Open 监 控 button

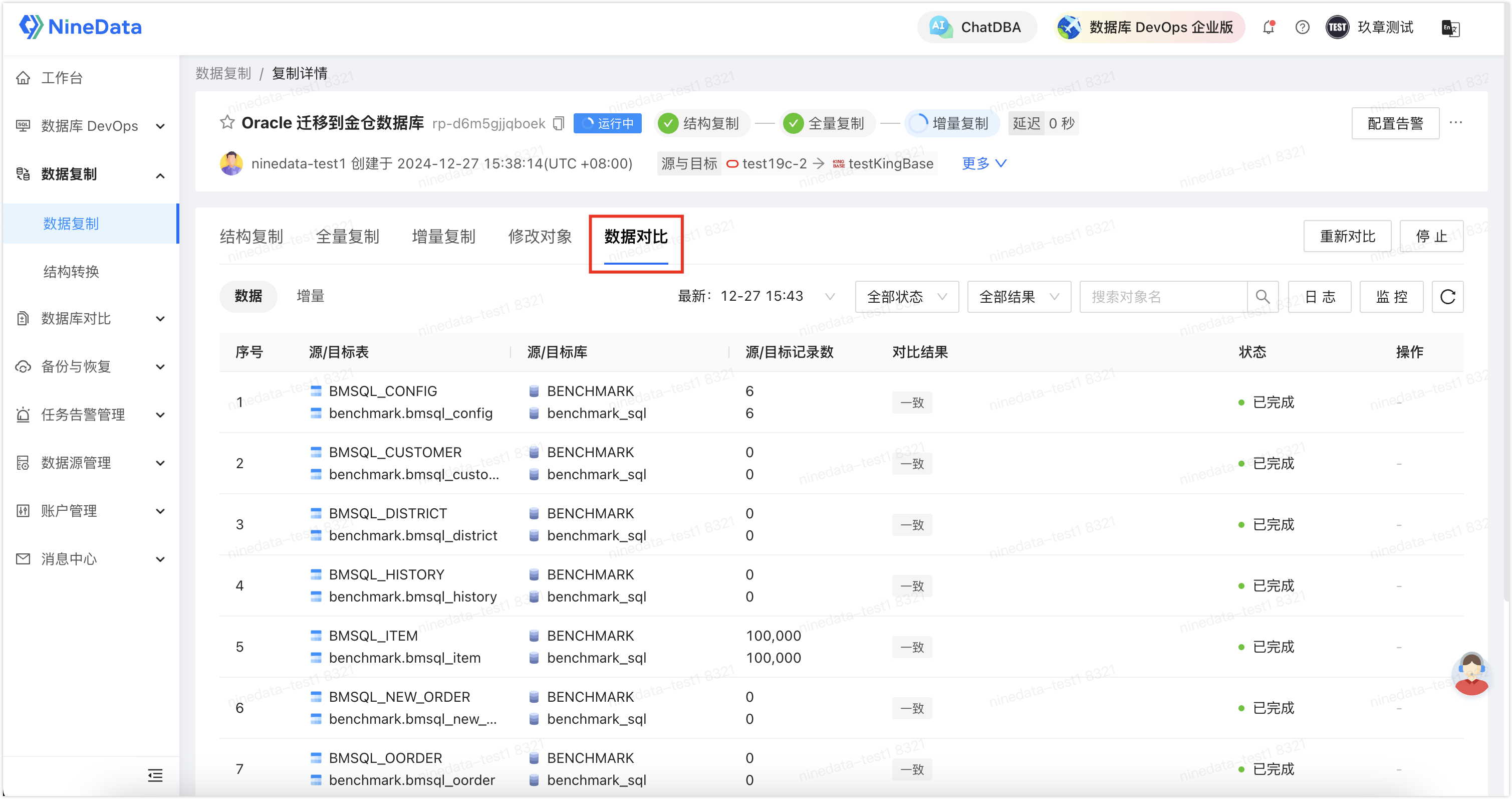tap(1392, 296)
